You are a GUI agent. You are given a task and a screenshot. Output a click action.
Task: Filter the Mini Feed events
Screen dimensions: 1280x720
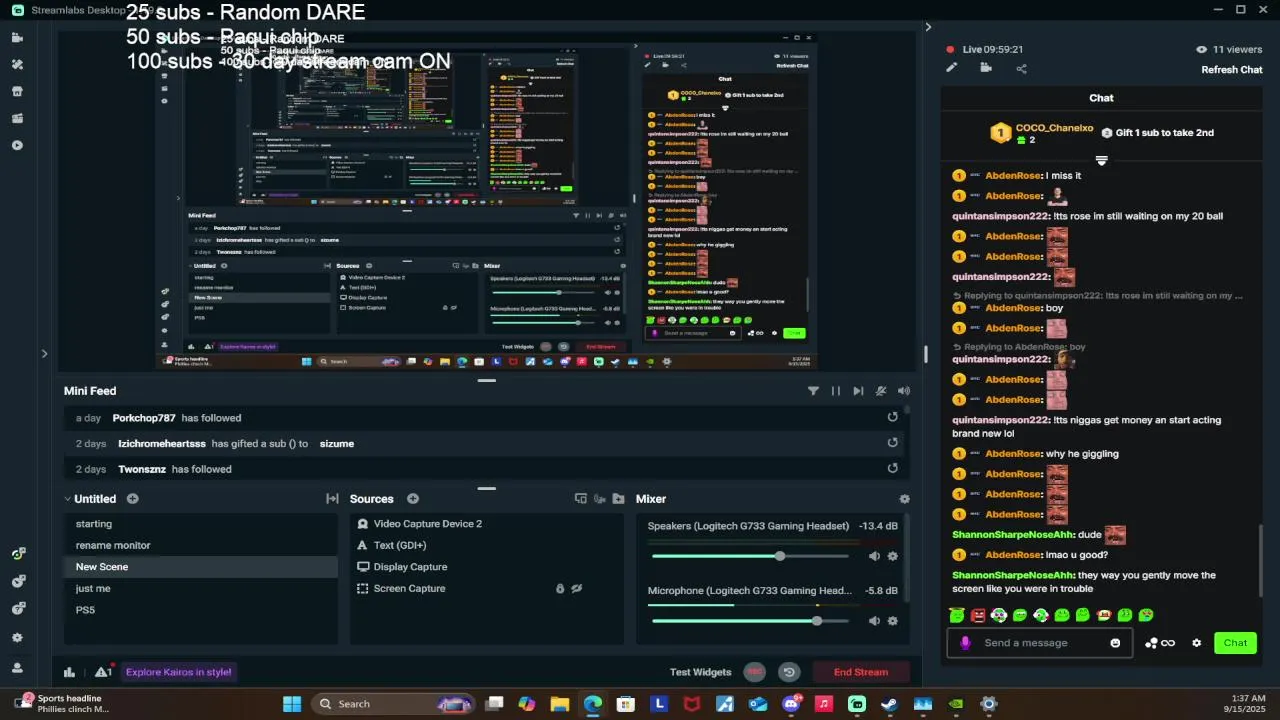[x=813, y=391]
